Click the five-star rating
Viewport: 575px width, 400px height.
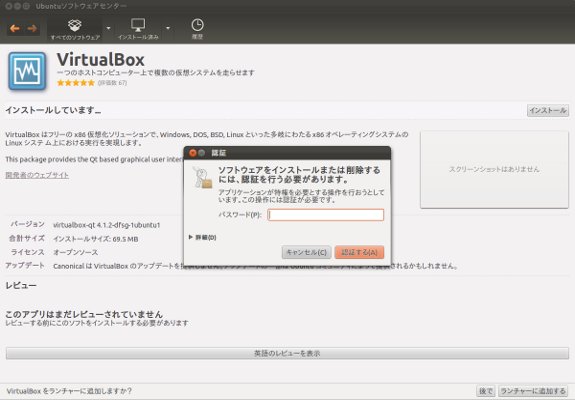[76, 83]
